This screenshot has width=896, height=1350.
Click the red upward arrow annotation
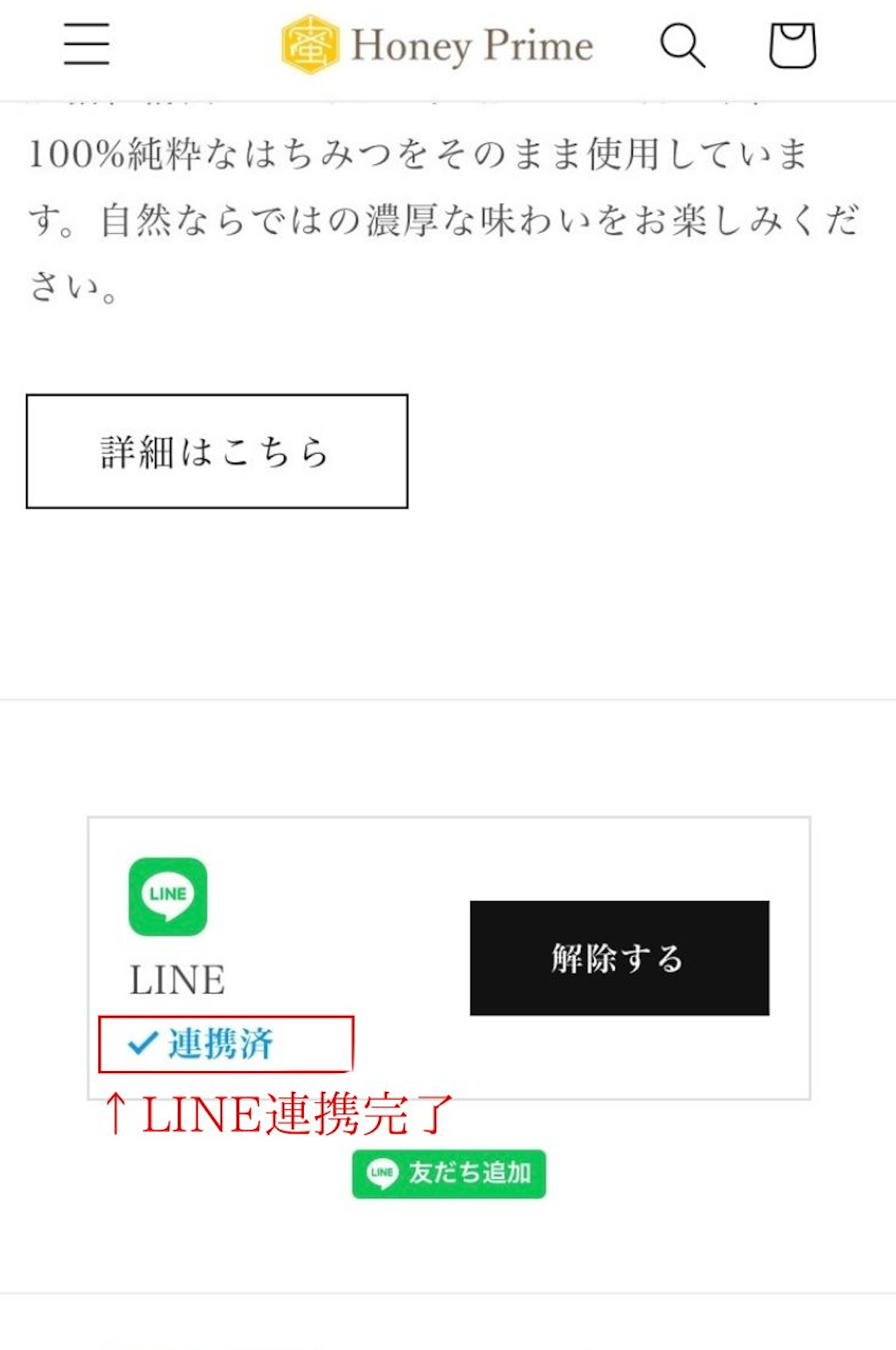(x=114, y=1113)
